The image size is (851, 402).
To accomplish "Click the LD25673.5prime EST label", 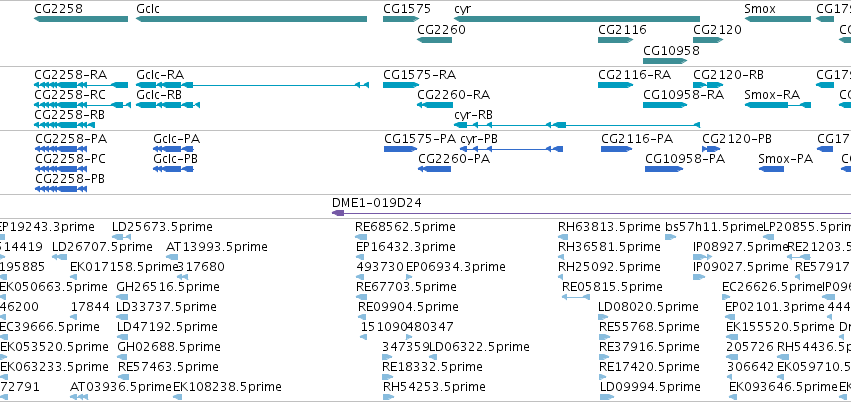I will click(x=162, y=227).
